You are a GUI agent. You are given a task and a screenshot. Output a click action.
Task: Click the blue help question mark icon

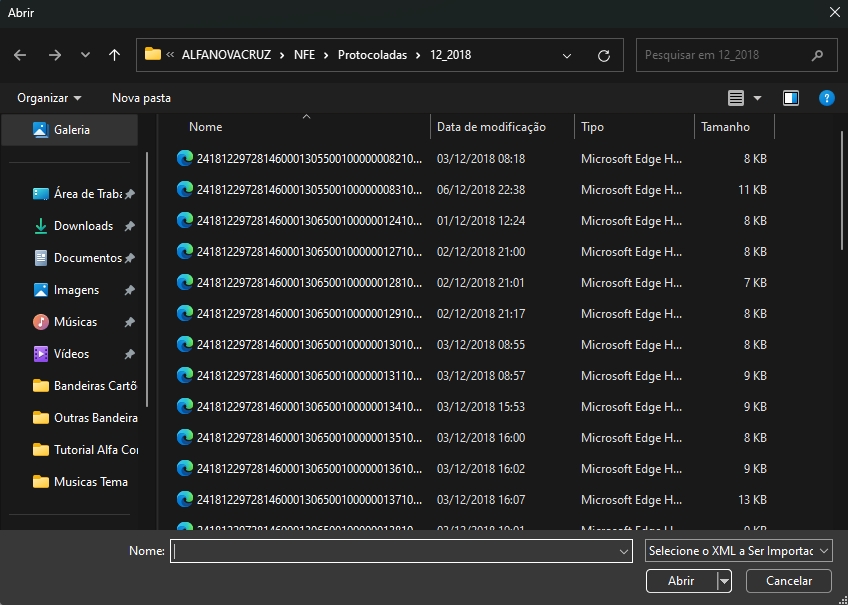[x=826, y=98]
